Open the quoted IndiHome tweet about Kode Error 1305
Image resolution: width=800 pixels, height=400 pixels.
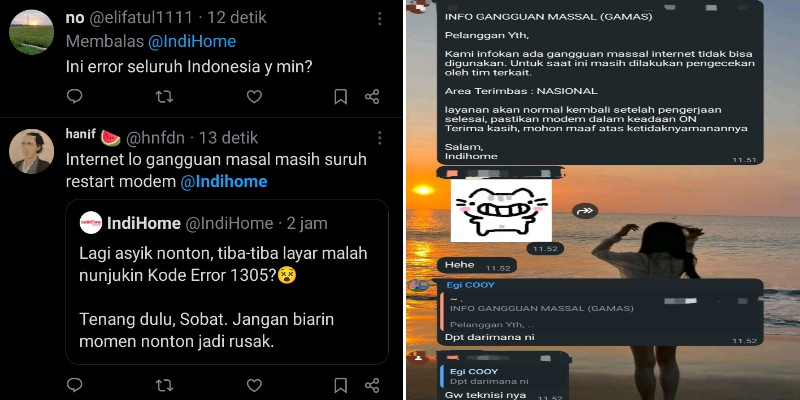coord(227,282)
